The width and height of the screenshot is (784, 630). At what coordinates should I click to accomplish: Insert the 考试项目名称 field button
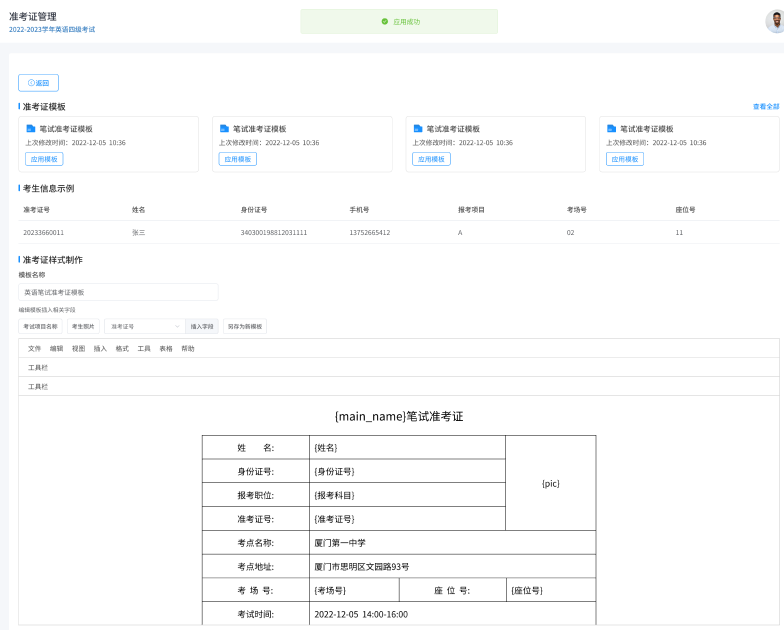click(40, 326)
